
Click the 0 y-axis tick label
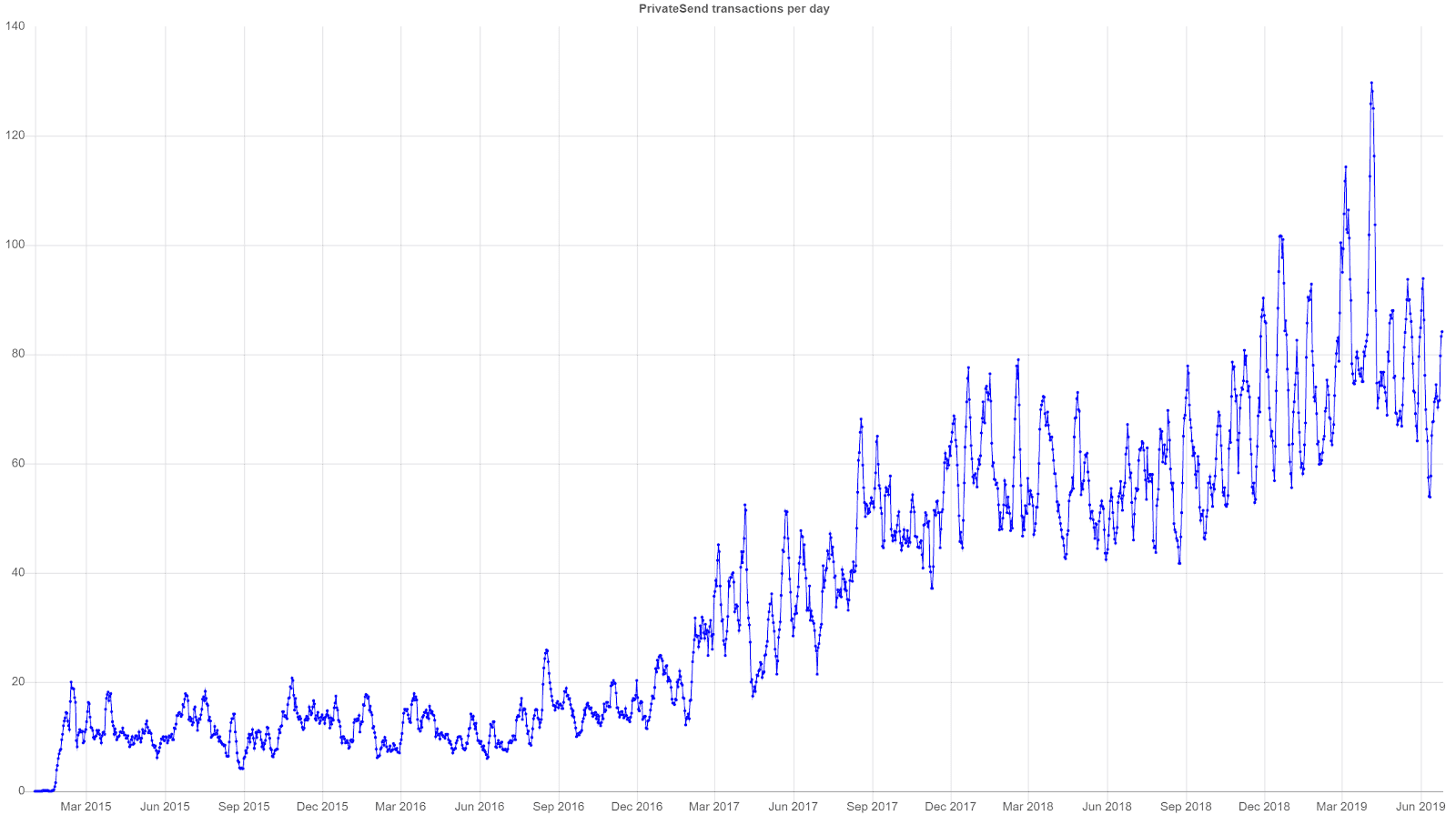[22, 791]
